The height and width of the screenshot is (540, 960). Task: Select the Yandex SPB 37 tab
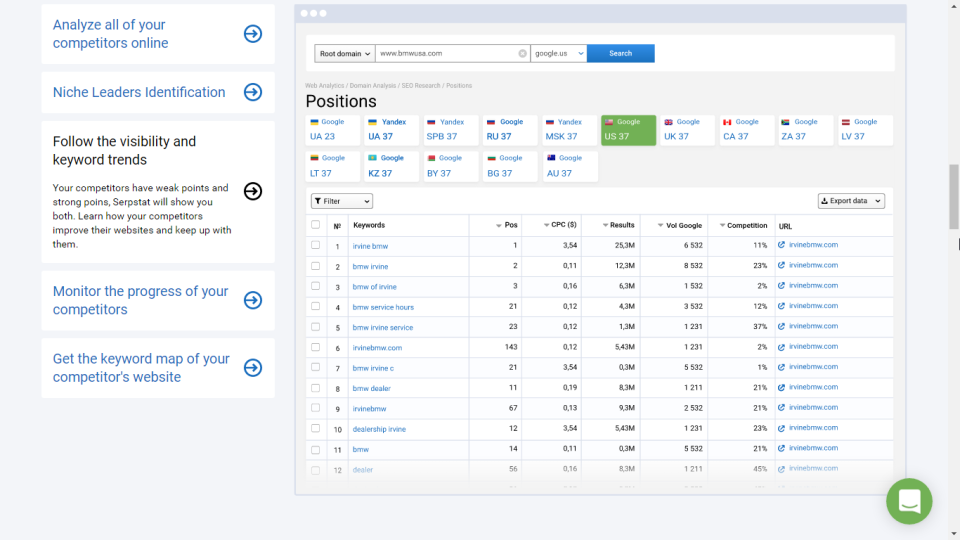(450, 130)
